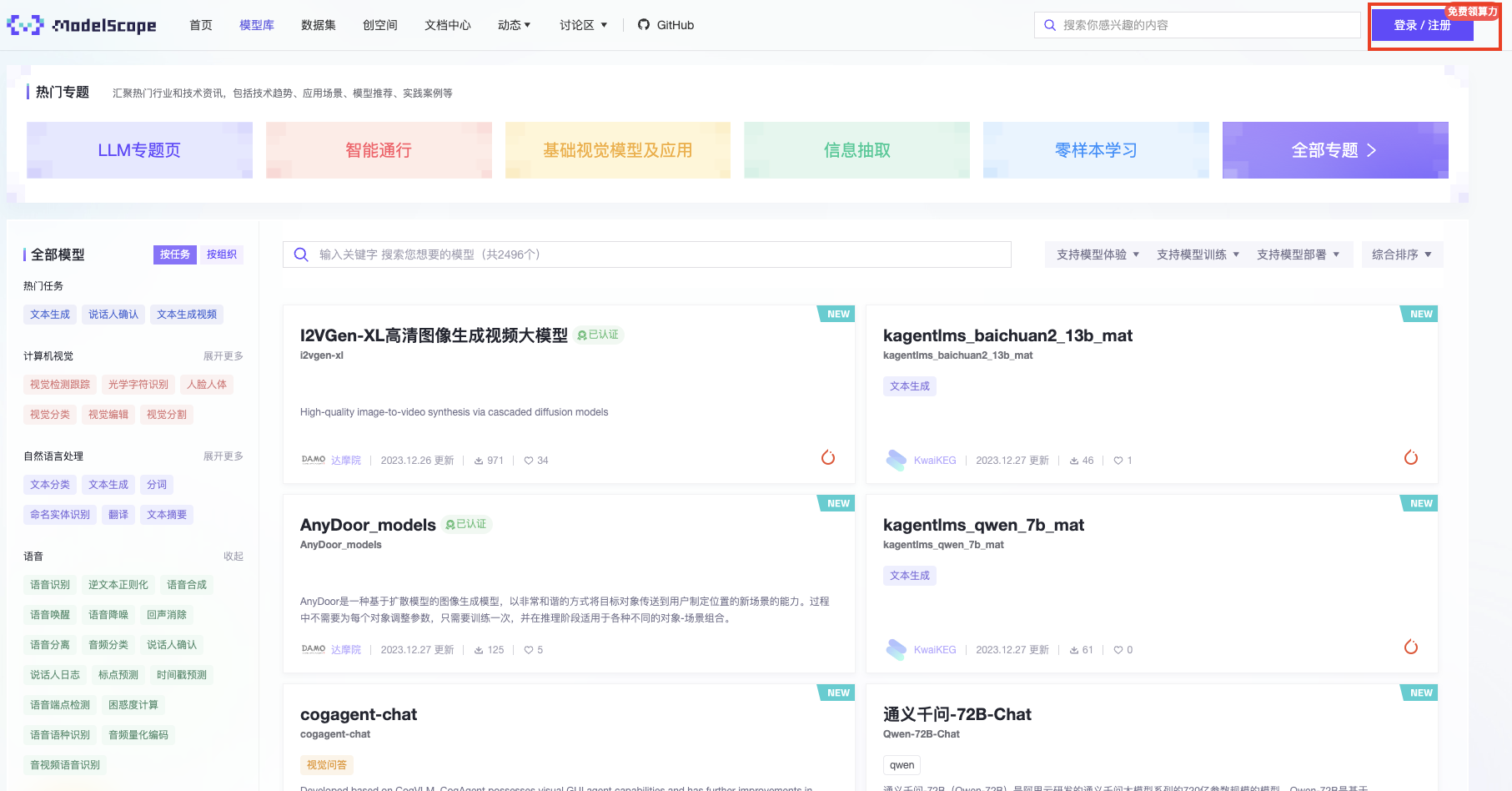Open the 动态 dropdown menu
This screenshot has height=791, width=1512.
tap(515, 25)
